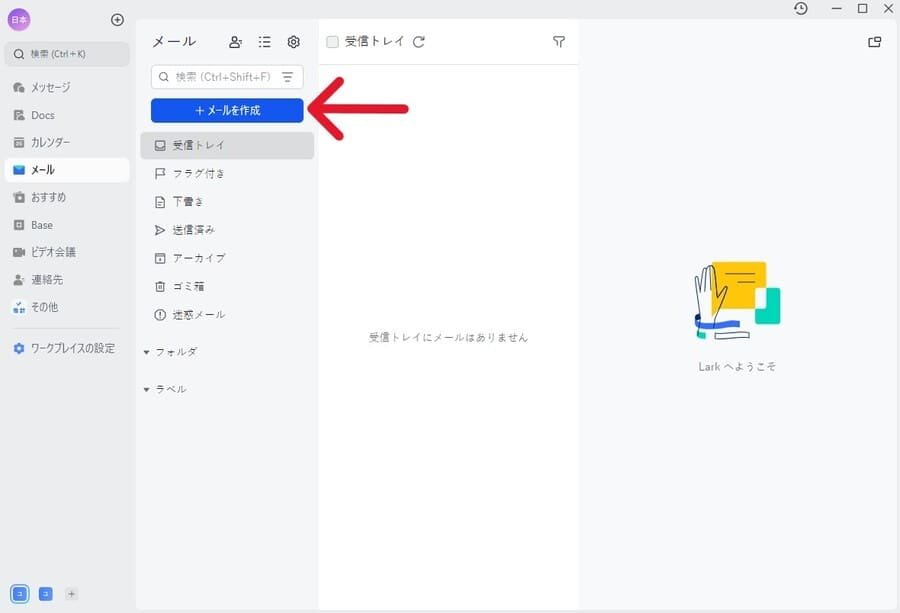Open the filter funnel icon above the mail pane
This screenshot has height=613, width=900.
(x=559, y=41)
